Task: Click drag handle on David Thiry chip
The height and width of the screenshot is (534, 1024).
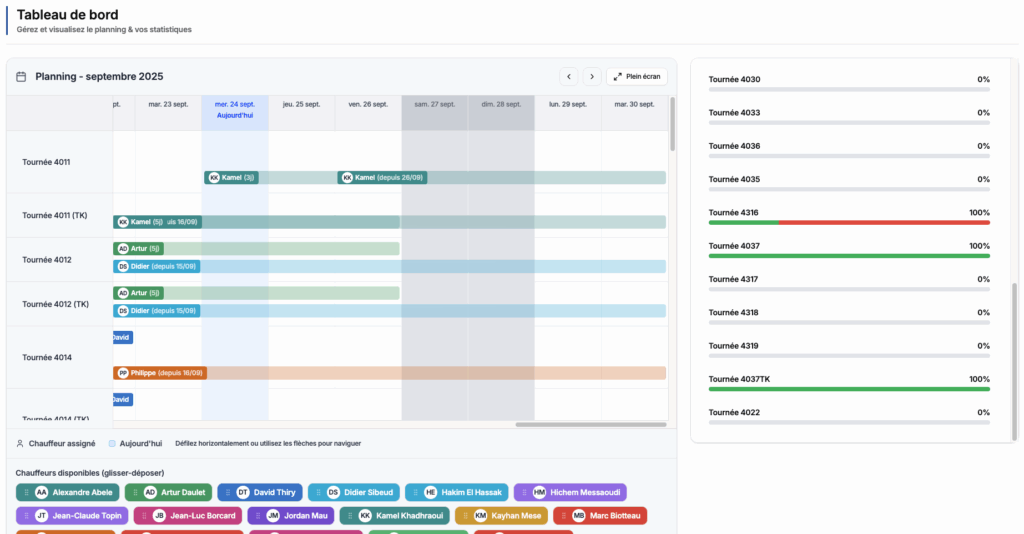Action: [228, 492]
